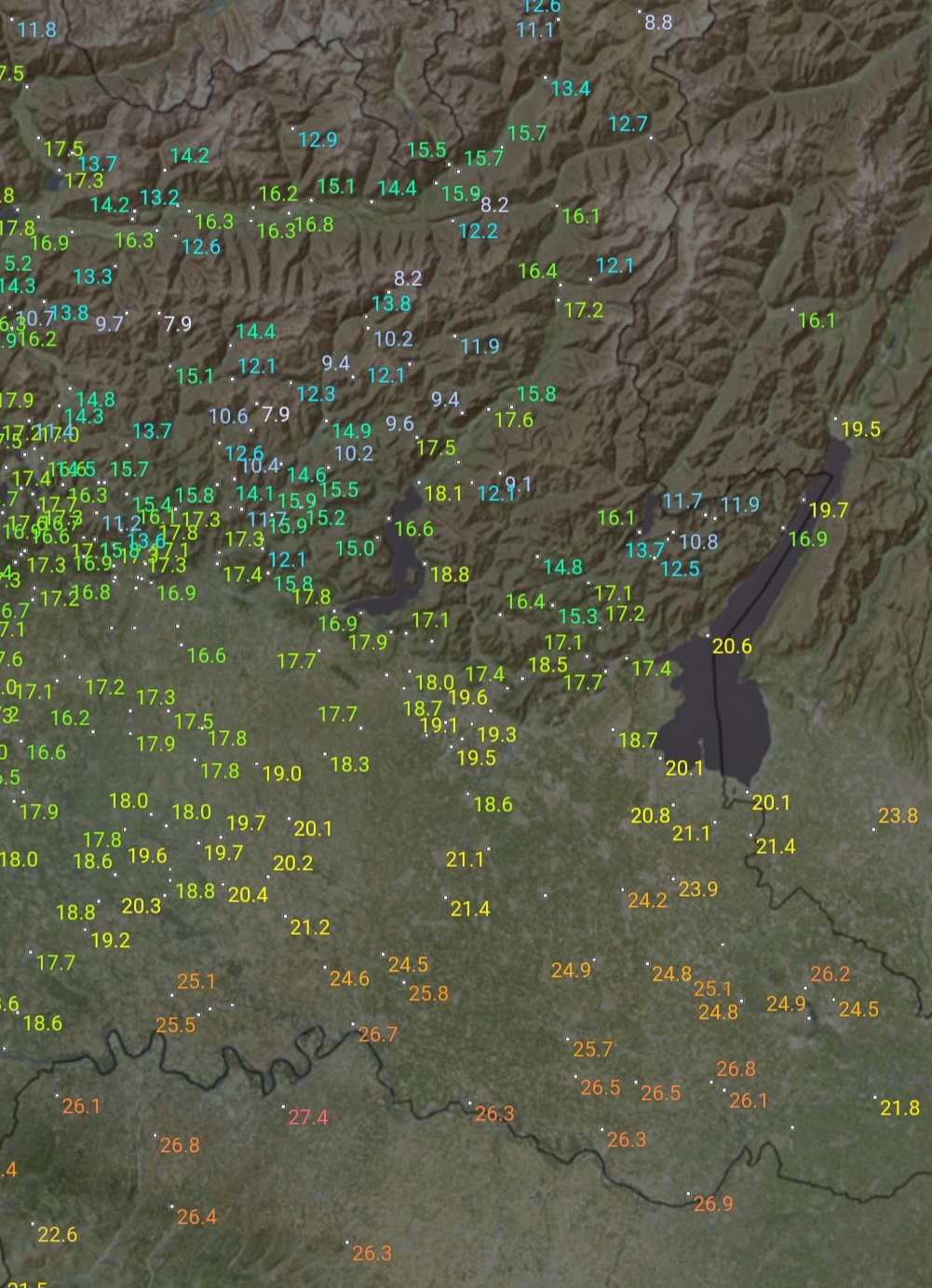Click the 24.2 temperature reading
This screenshot has height=1288, width=932.
[x=647, y=901]
